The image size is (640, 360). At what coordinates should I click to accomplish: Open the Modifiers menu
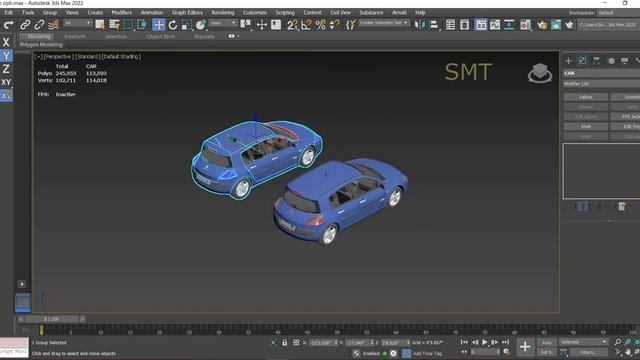pos(121,13)
